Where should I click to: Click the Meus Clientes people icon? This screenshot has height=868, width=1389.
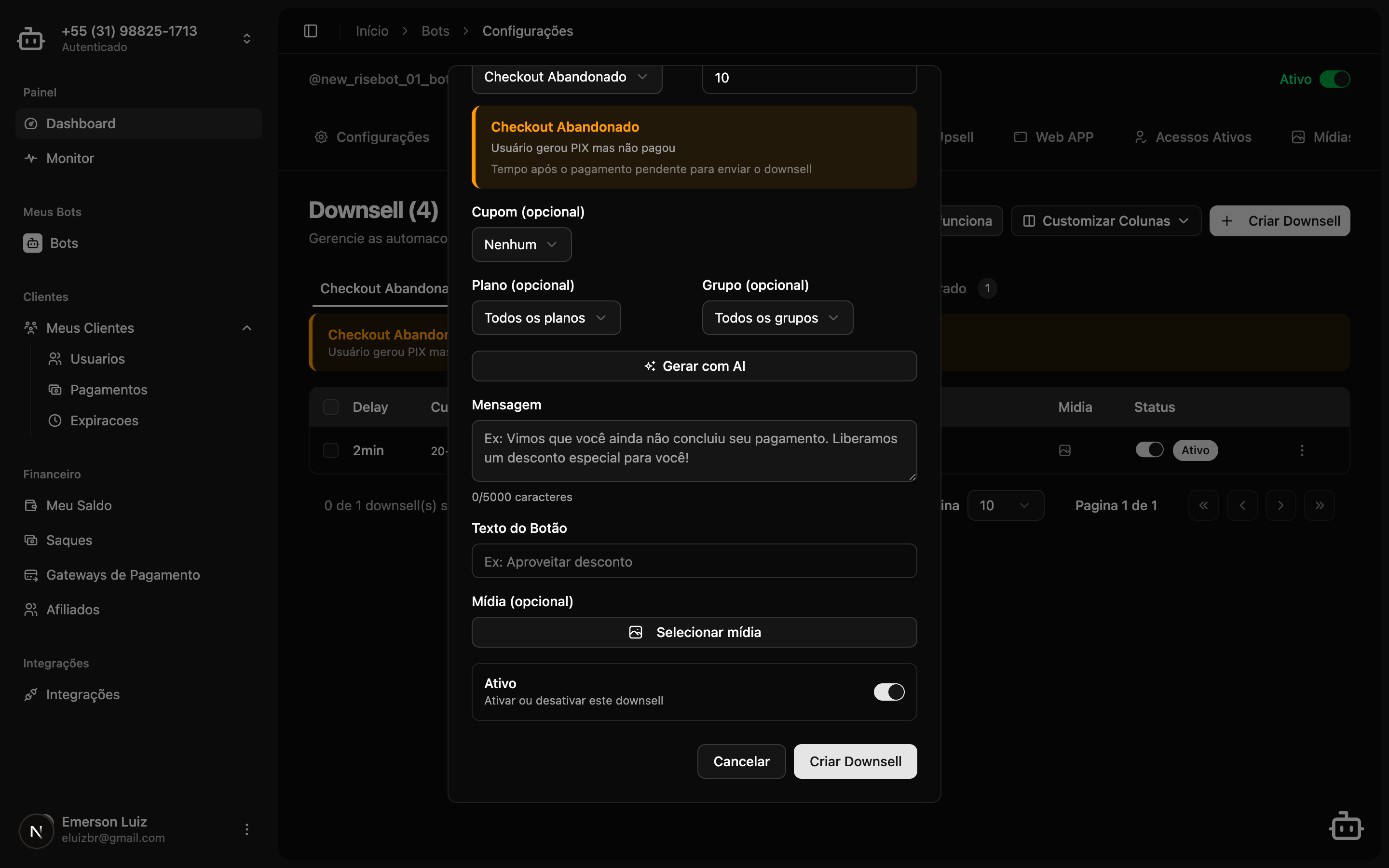pos(31,328)
